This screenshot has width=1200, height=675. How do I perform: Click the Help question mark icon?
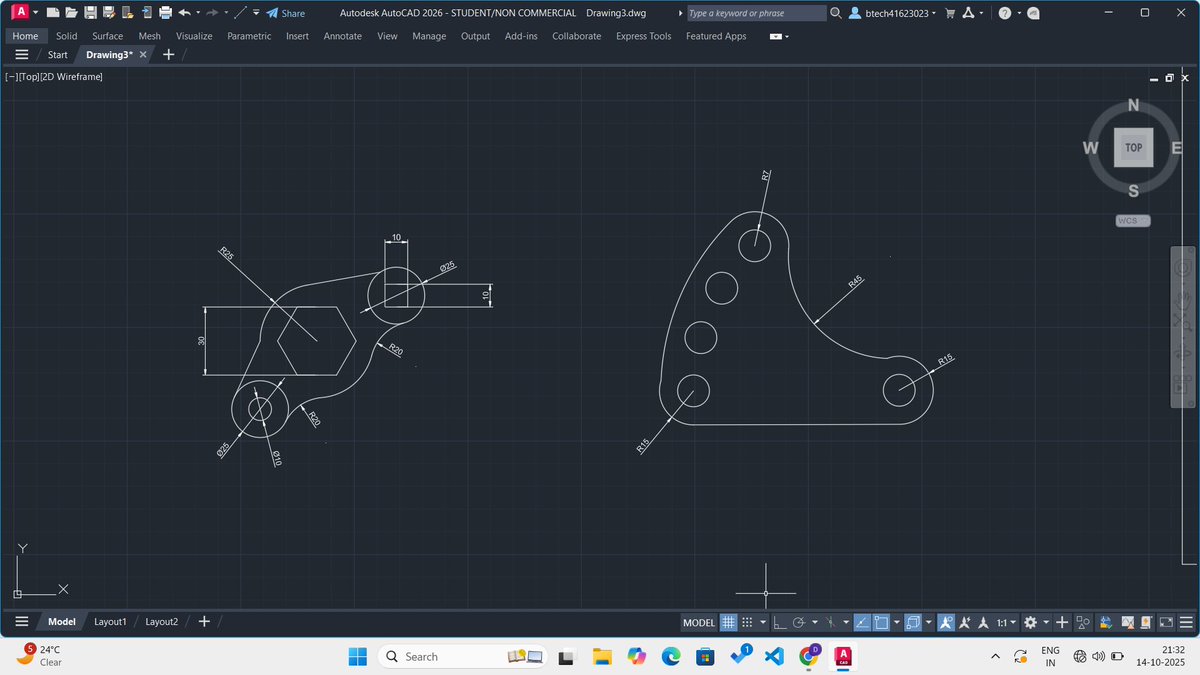tap(1005, 13)
